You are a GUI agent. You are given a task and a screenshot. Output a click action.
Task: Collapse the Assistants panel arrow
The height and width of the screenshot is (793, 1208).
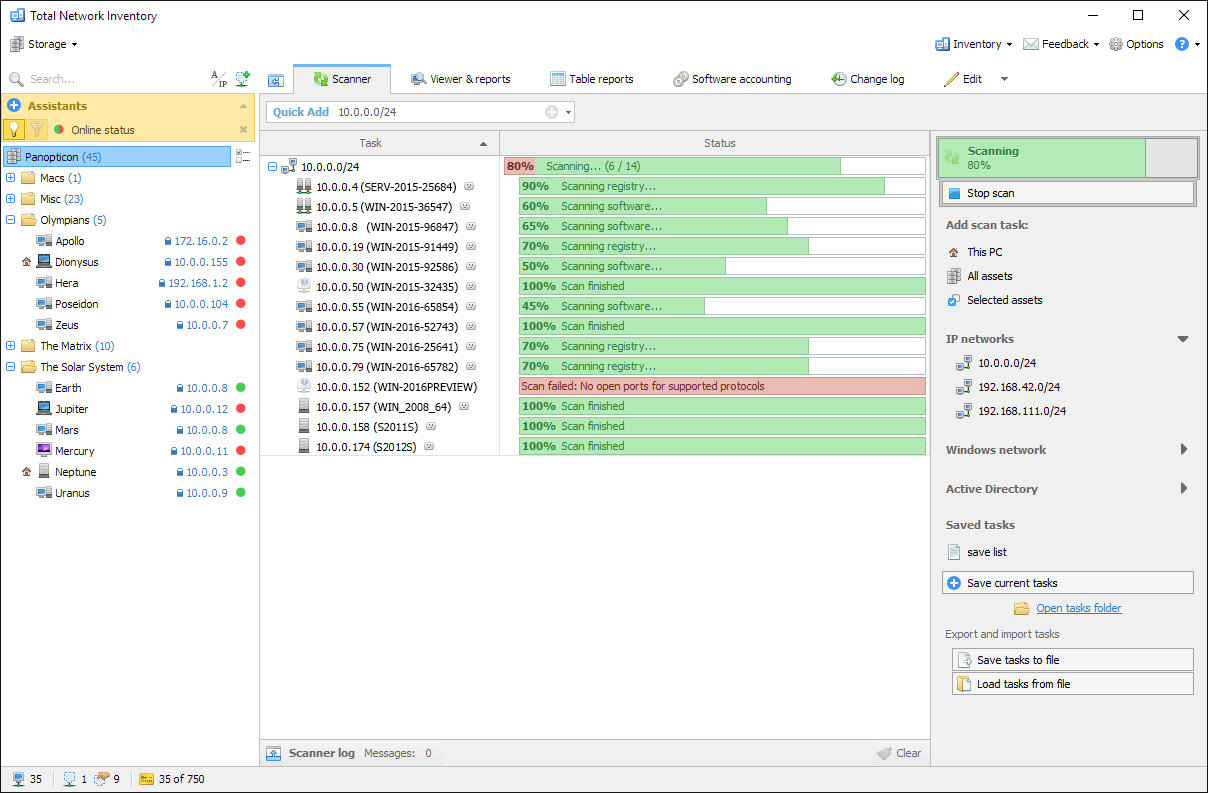coord(243,105)
